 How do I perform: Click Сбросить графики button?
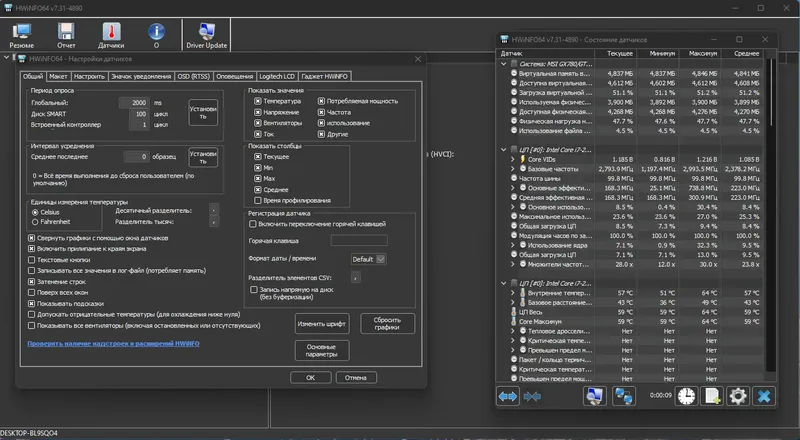click(x=387, y=324)
